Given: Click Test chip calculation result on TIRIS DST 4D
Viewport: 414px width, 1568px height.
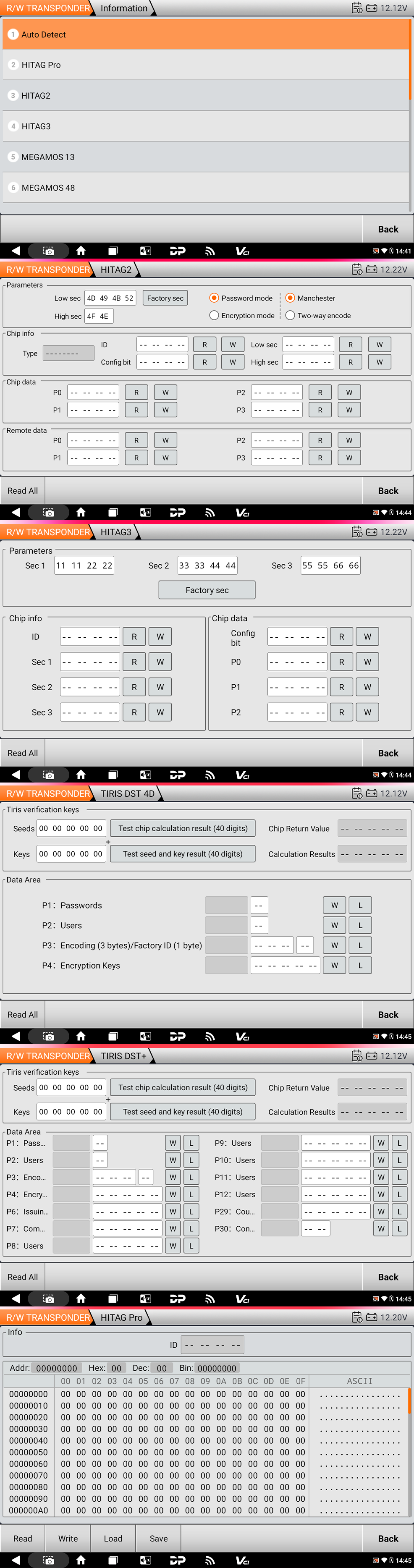Looking at the screenshot, I should tap(183, 828).
